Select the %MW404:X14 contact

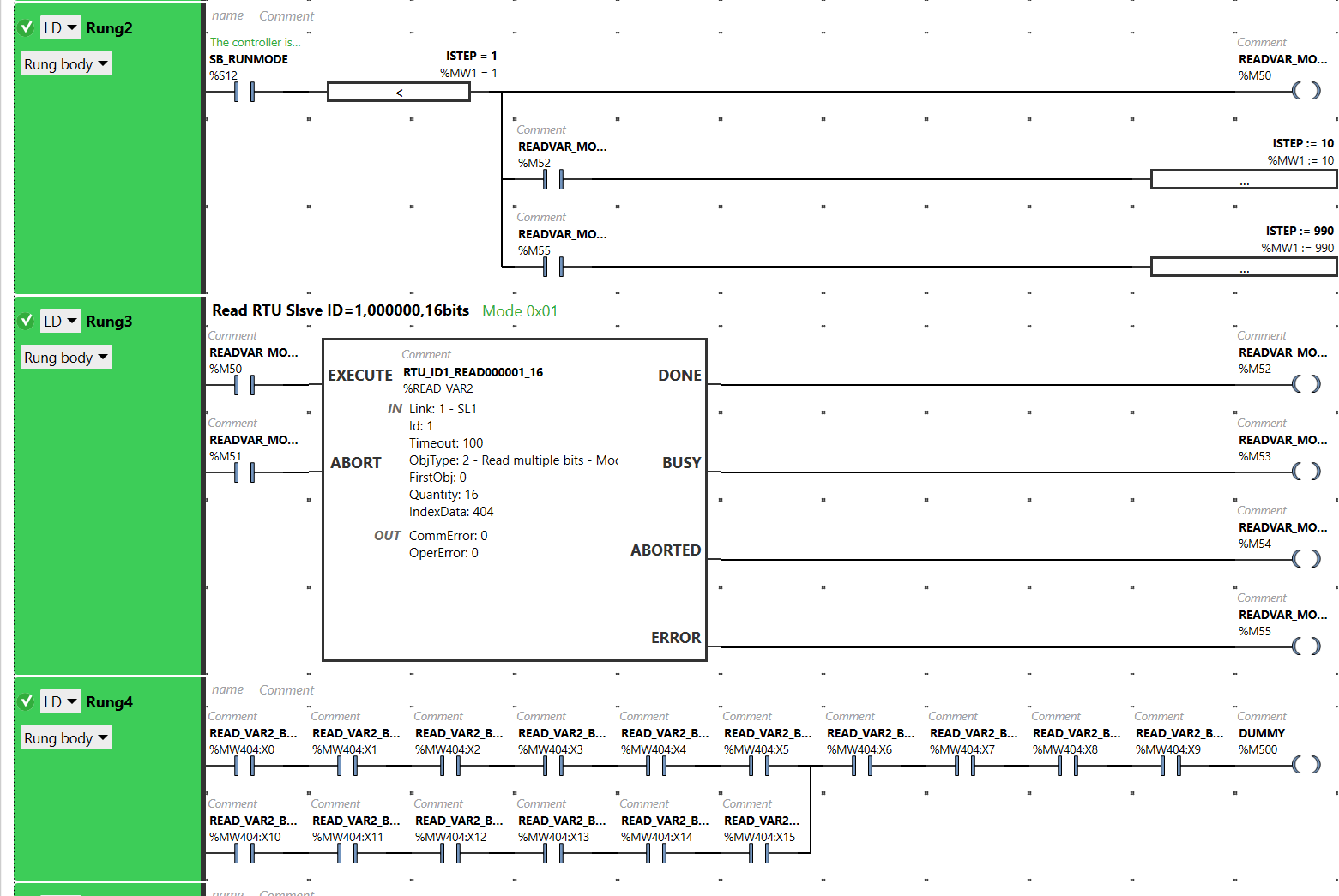(x=656, y=853)
